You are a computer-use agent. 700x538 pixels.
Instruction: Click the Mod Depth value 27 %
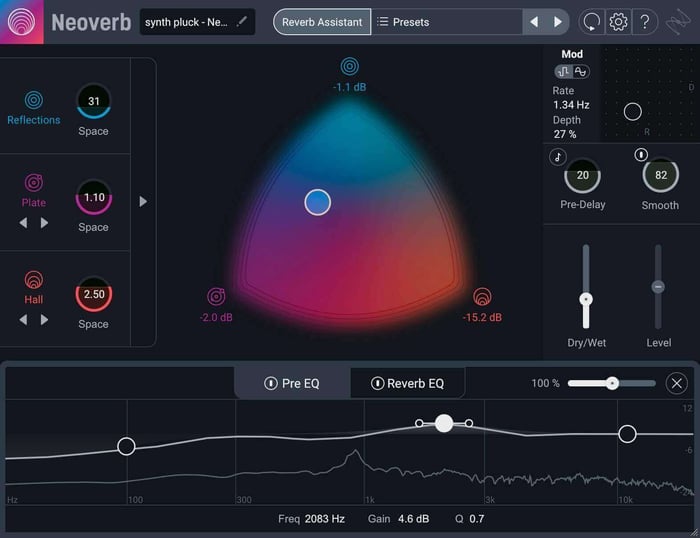[x=565, y=134]
